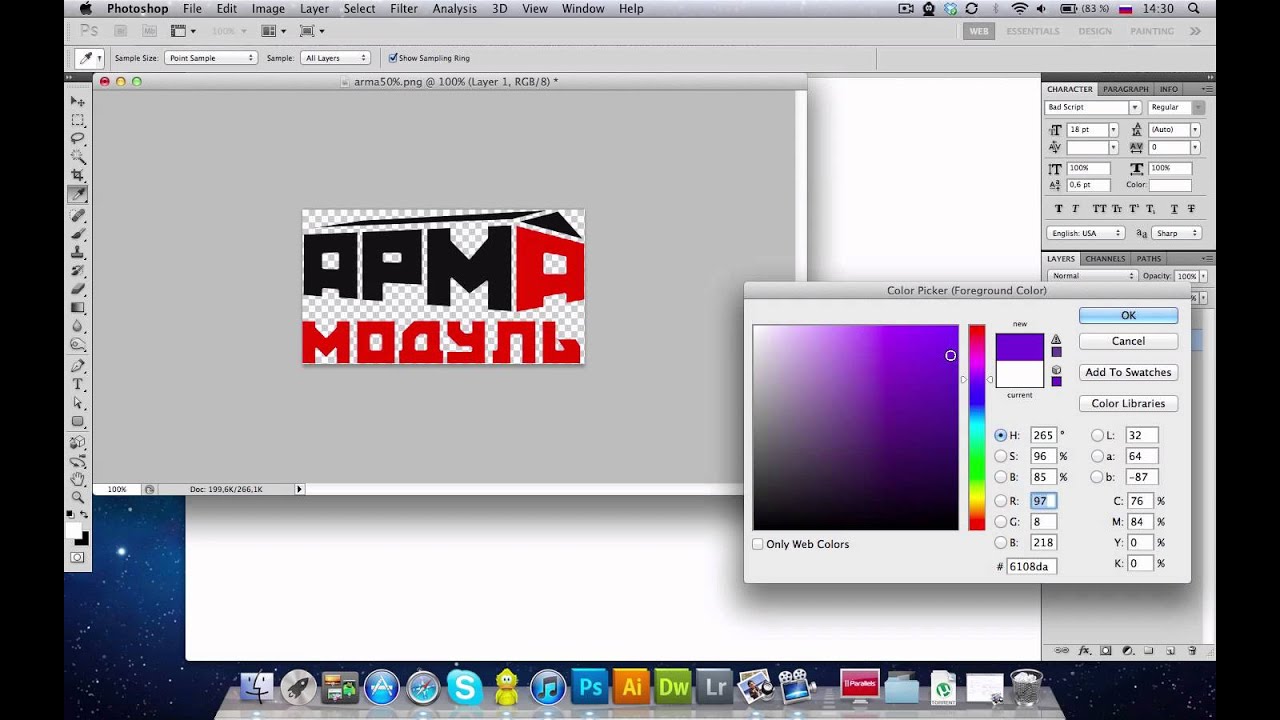Apply All Caps in Character panel
1280x720 pixels.
point(1100,209)
